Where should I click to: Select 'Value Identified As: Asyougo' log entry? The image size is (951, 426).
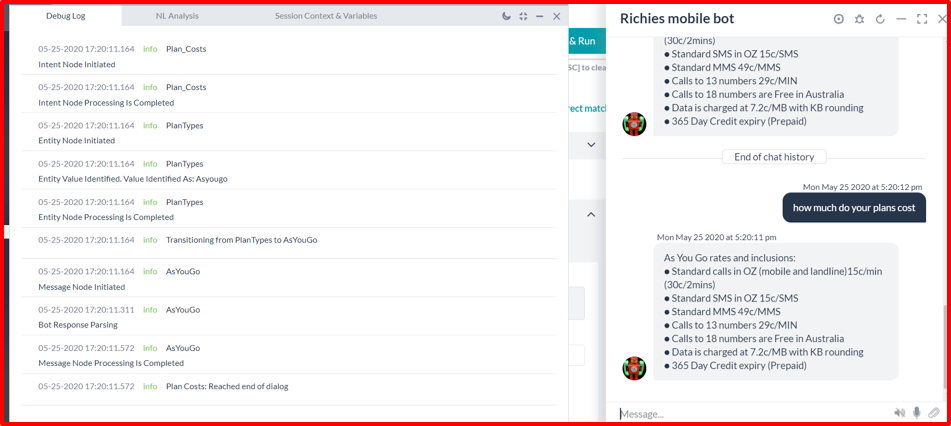[x=133, y=179]
